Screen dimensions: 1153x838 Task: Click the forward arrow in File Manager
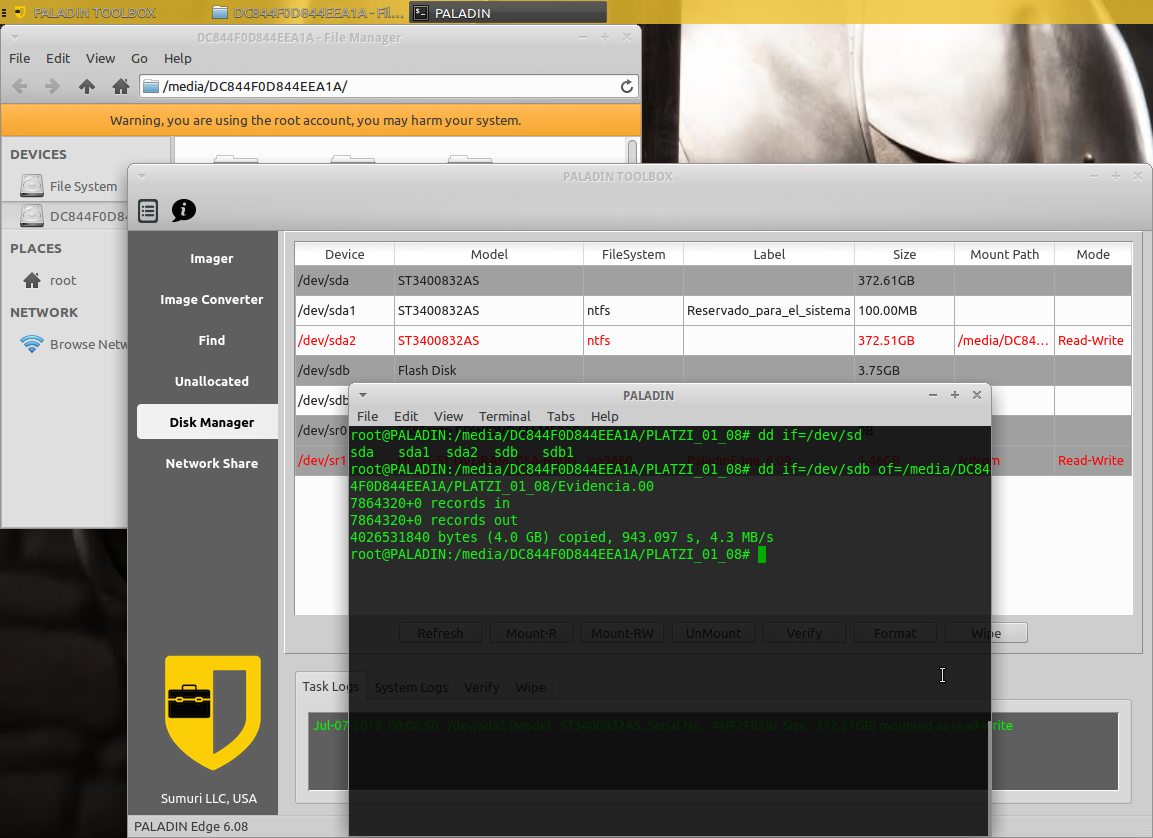[x=52, y=87]
